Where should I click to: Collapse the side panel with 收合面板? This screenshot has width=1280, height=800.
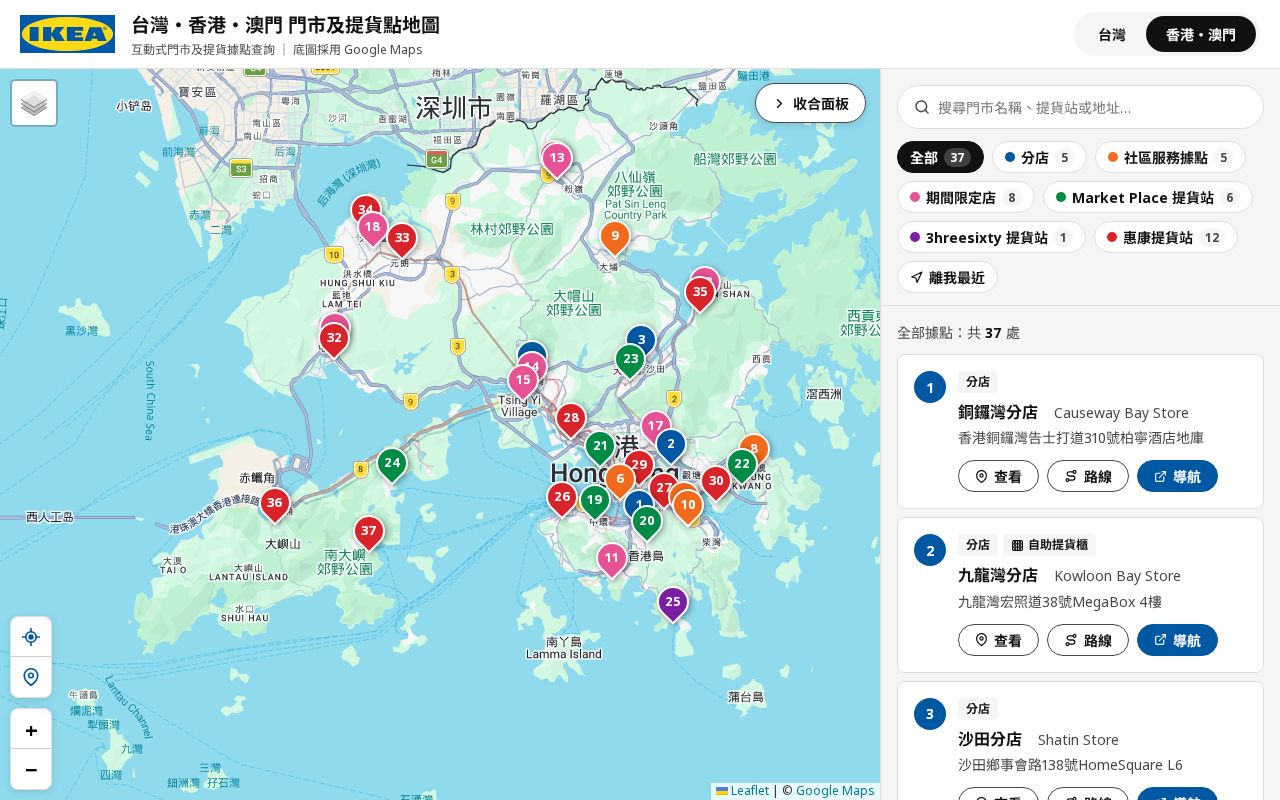coord(810,103)
